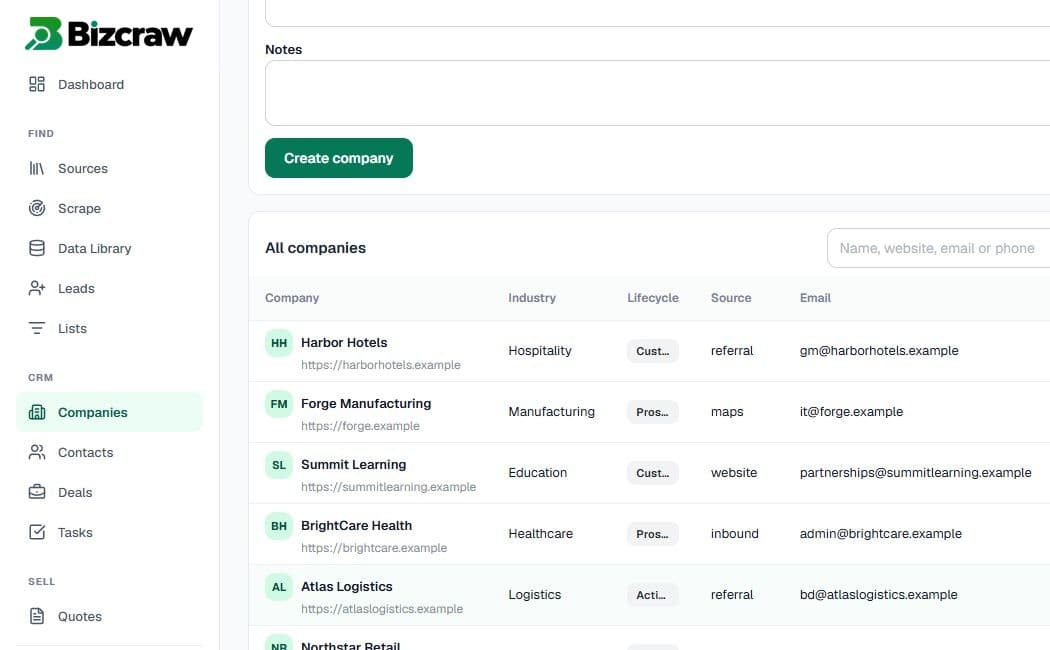Open Harbor Hotels company name
The image size is (1050, 650).
tap(344, 342)
